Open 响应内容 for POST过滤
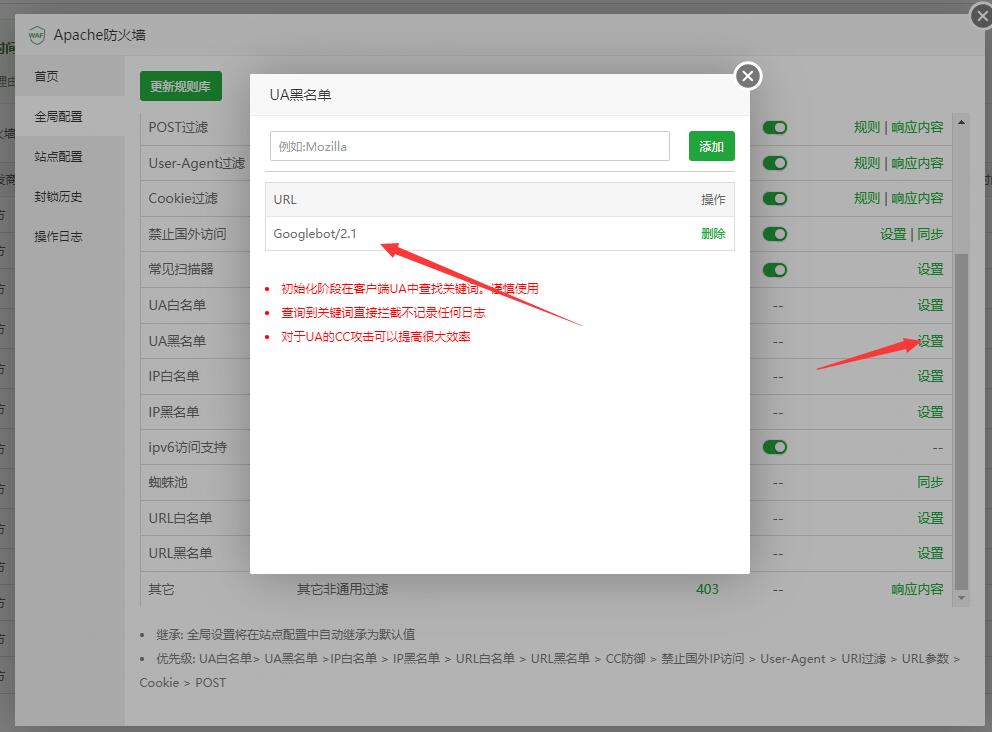The image size is (992, 732). pos(917,127)
